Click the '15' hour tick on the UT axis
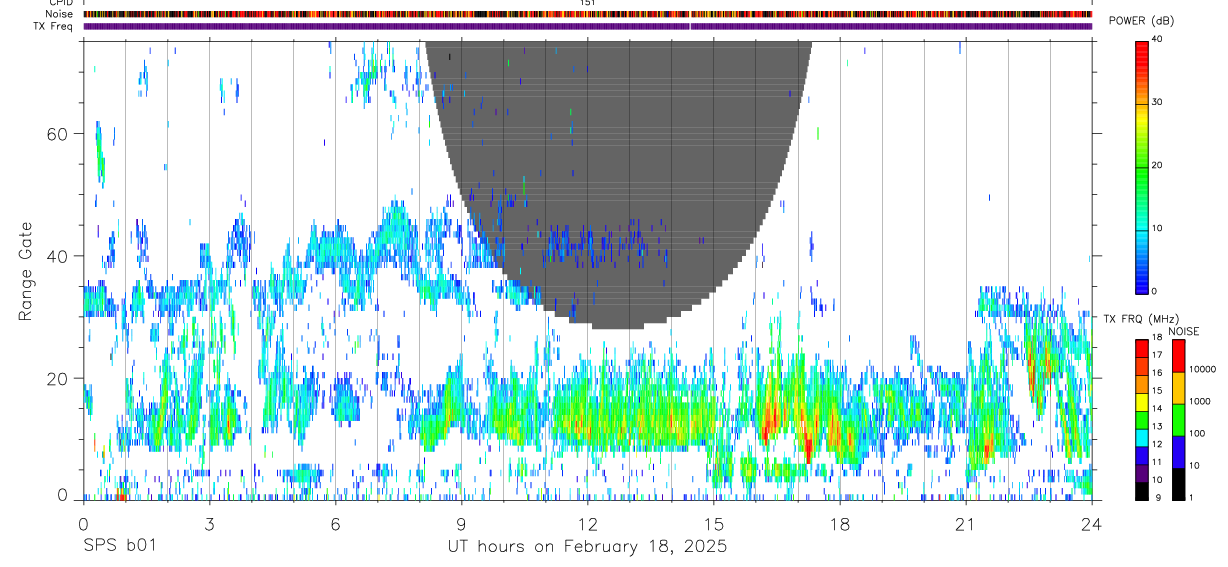 (714, 523)
